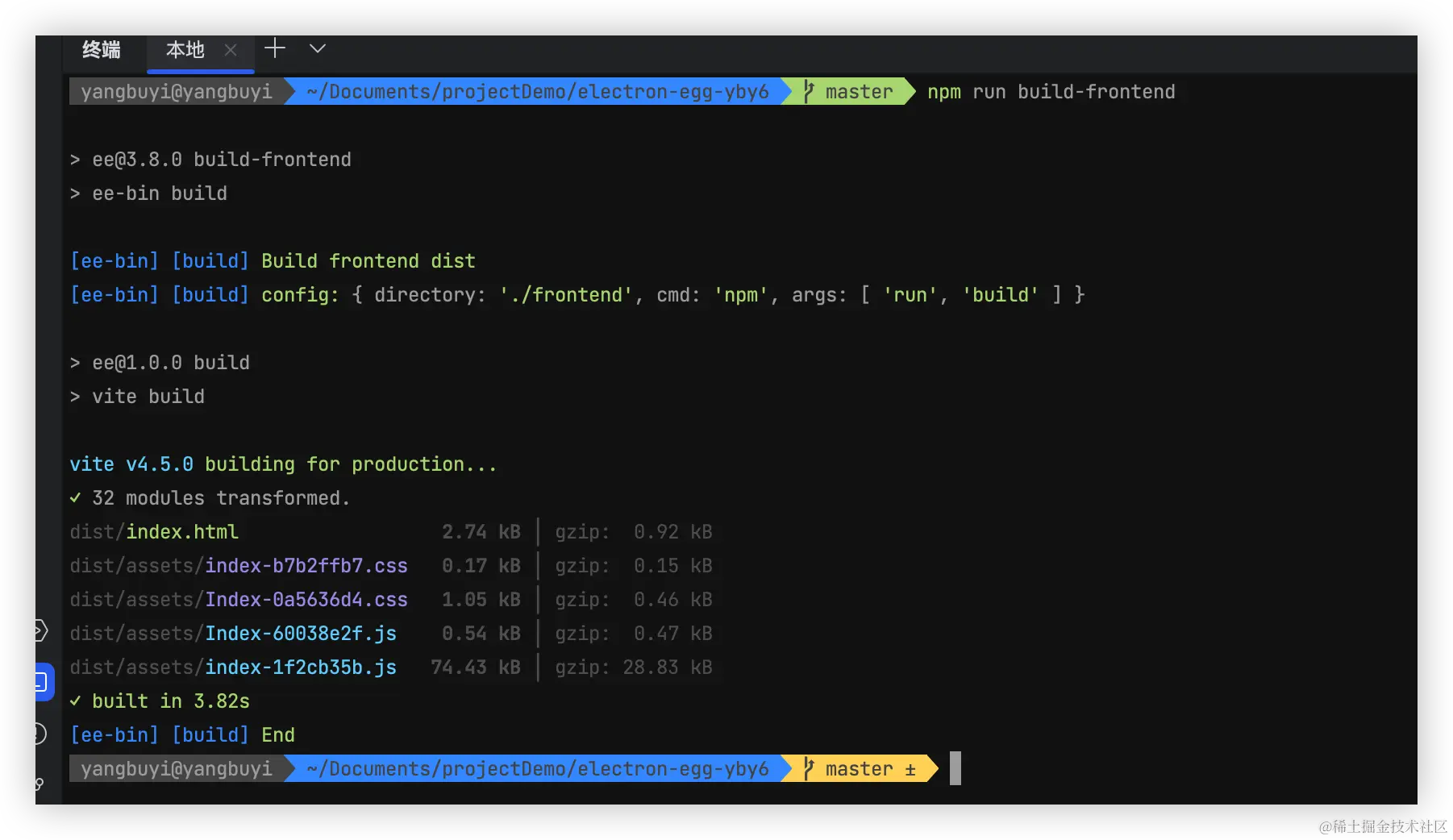Expand the terminal tab options chevron
The height and width of the screenshot is (840, 1453).
point(318,48)
